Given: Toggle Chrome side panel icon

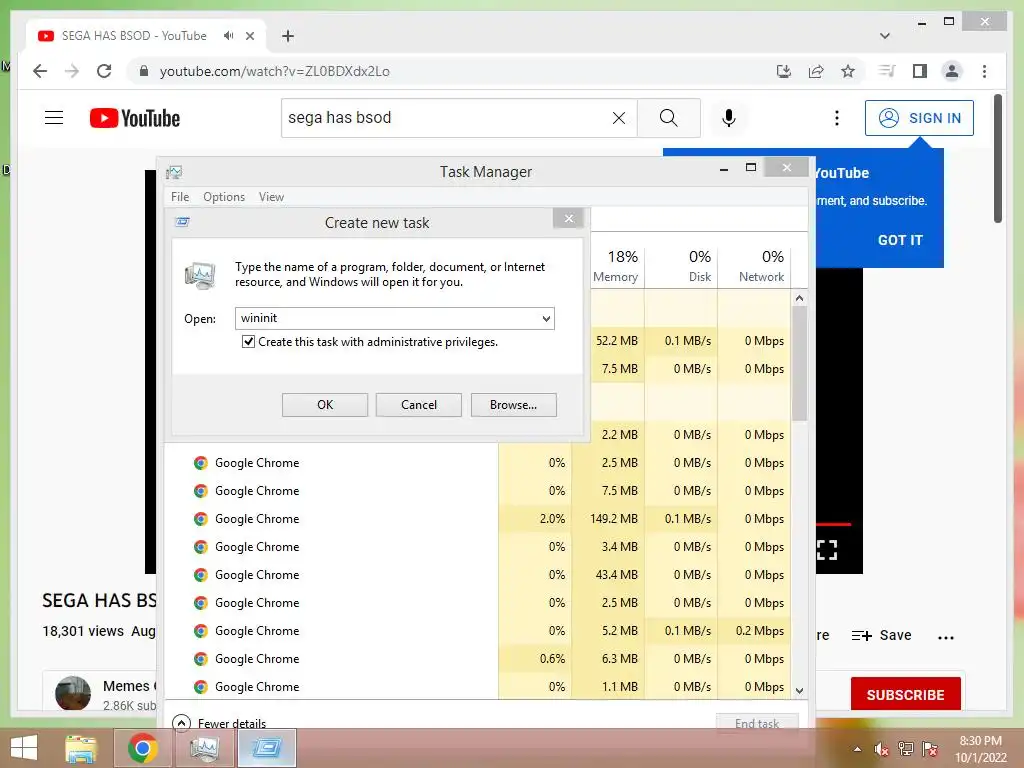Looking at the screenshot, I should click(920, 71).
